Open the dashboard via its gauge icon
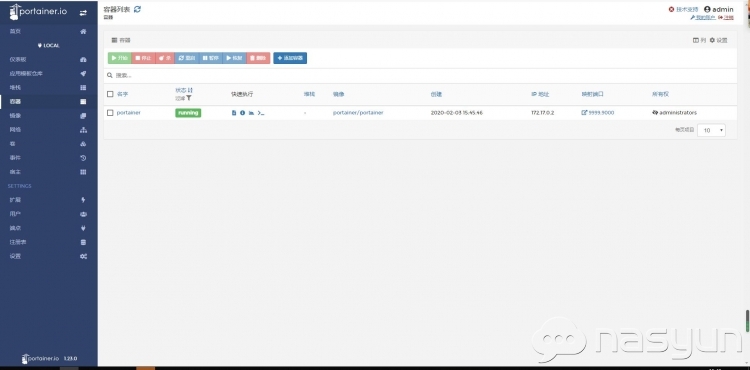The image size is (750, 370). pos(83,60)
